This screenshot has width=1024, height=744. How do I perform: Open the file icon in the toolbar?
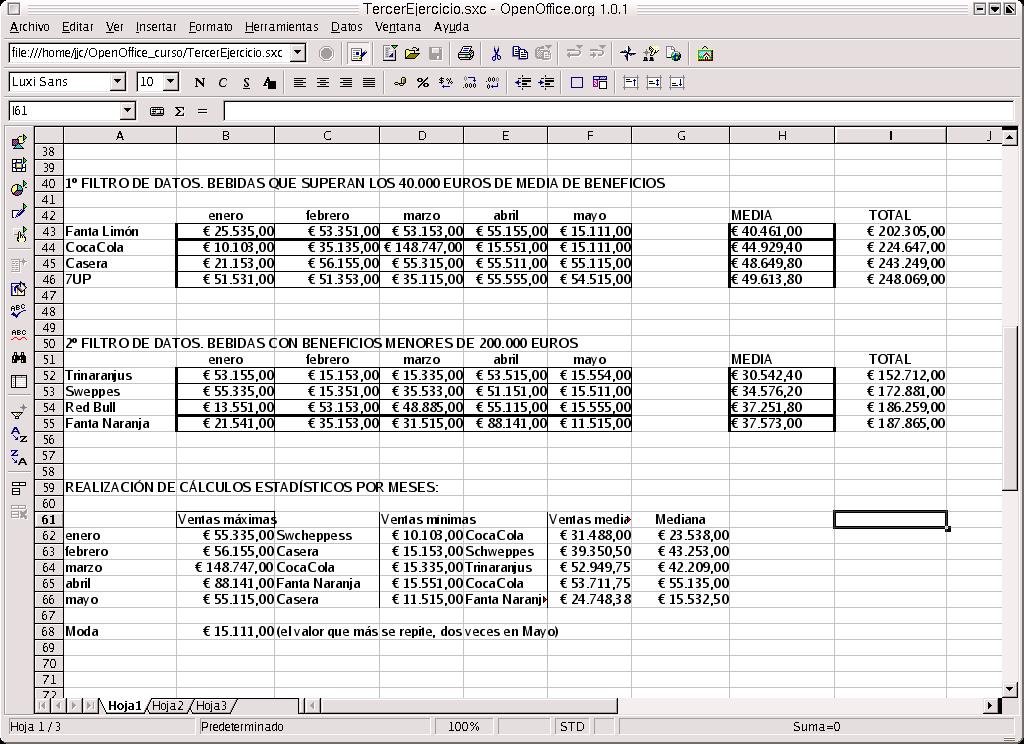click(411, 53)
